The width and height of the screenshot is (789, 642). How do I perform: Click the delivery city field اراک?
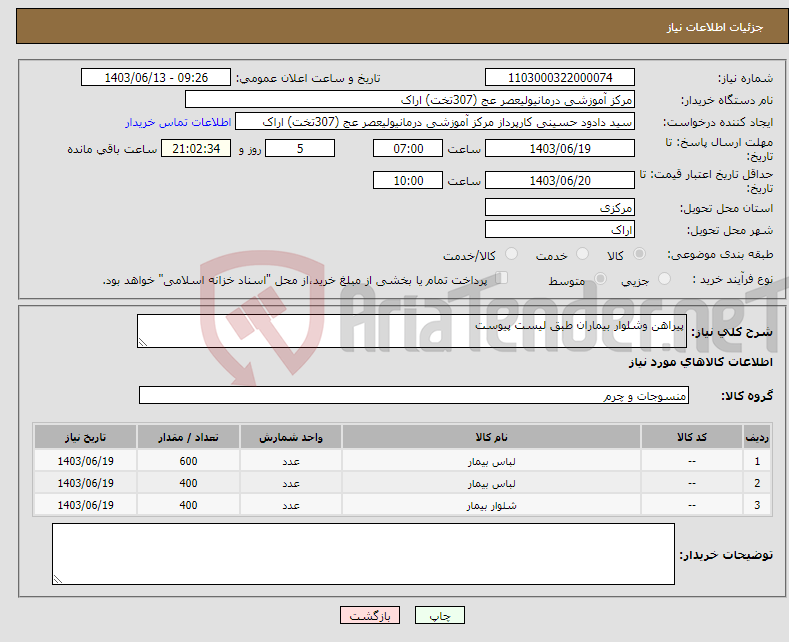[560, 229]
